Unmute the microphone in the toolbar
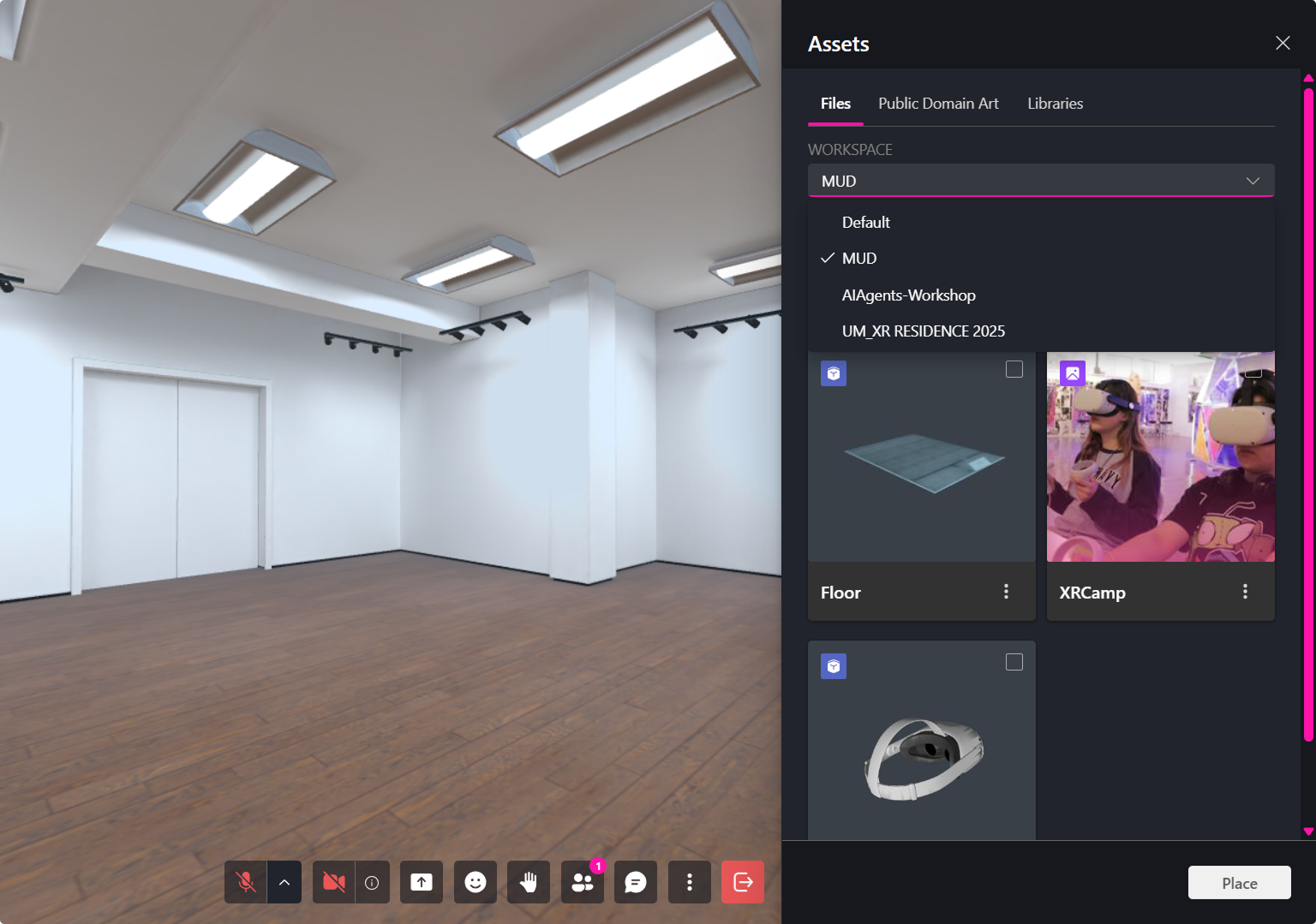The width and height of the screenshot is (1316, 924). pos(246,882)
